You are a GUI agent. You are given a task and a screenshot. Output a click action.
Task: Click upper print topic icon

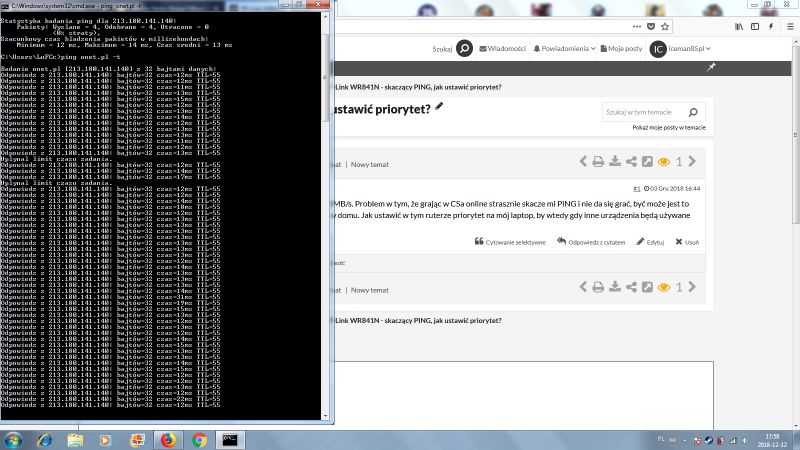598,161
